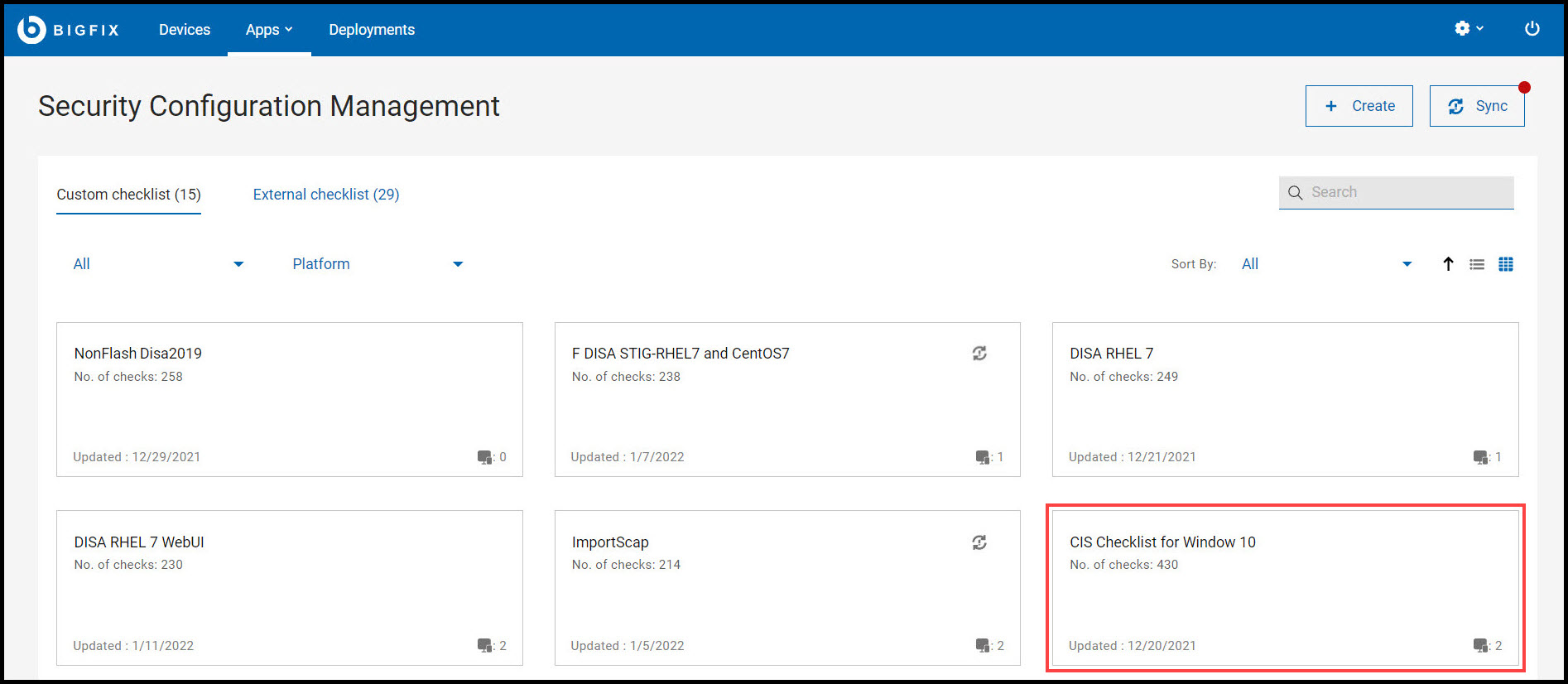The image size is (1568, 684).
Task: Click 'Updated : 1/11/2022' text
Action: [x=133, y=646]
